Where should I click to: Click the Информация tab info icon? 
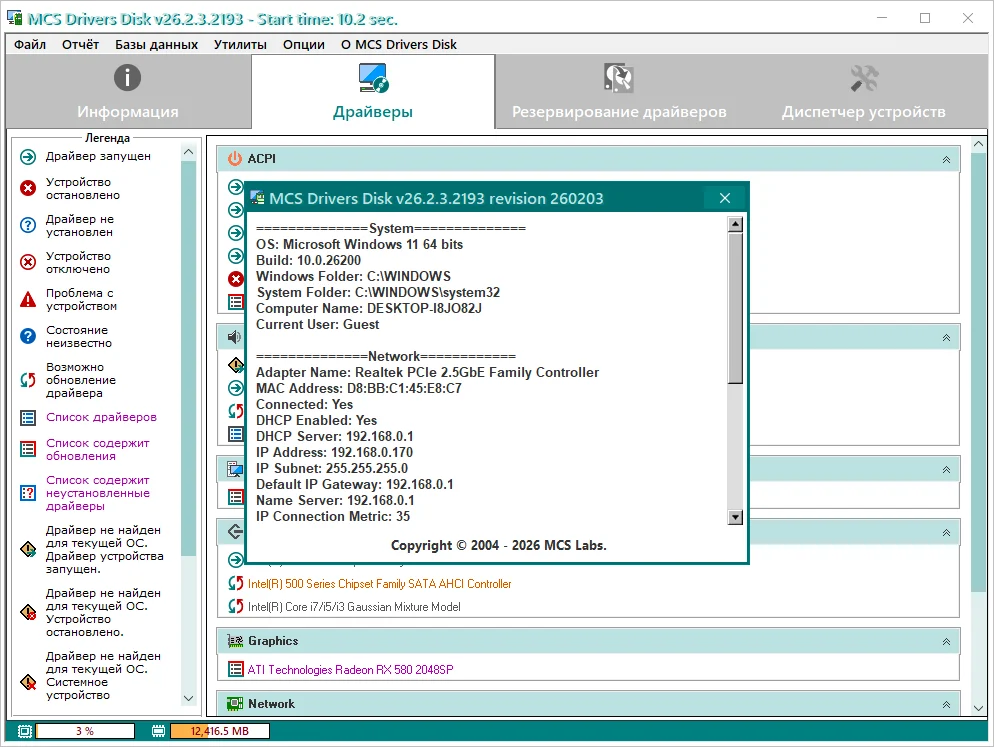(127, 78)
